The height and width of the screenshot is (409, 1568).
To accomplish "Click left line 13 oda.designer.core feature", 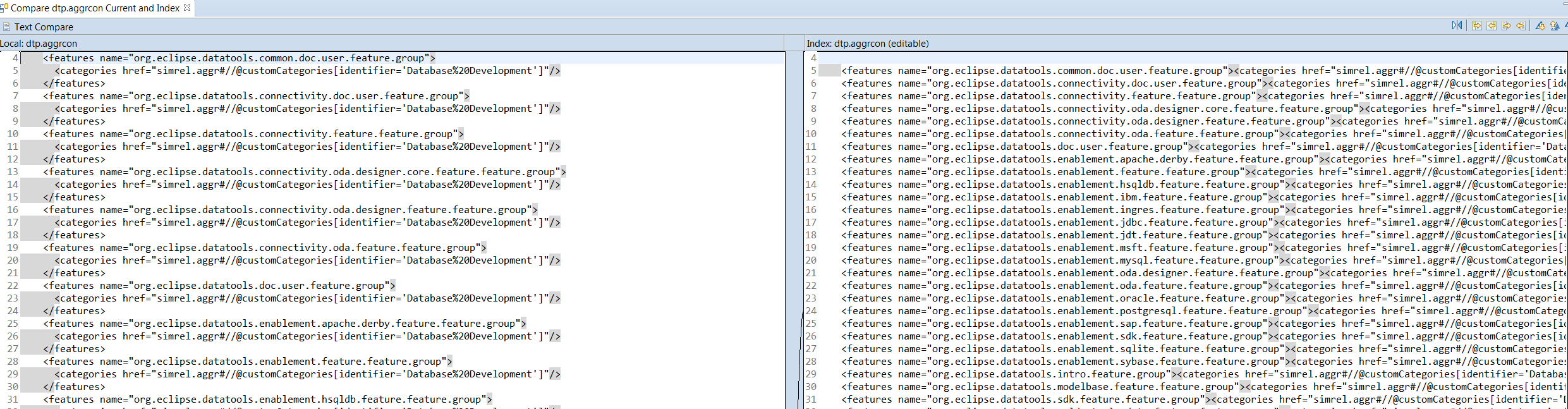I will 305,172.
